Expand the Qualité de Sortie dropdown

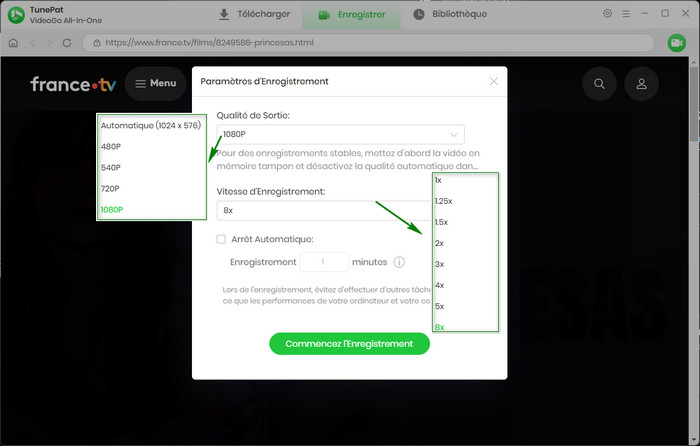(340, 134)
